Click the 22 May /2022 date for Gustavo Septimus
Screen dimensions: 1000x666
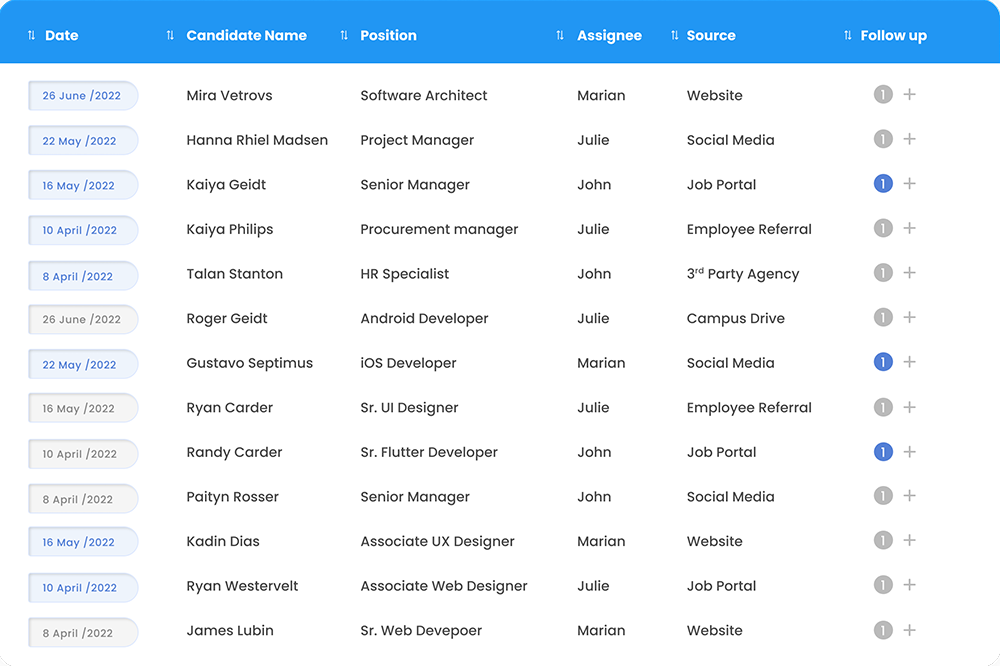click(x=82, y=365)
